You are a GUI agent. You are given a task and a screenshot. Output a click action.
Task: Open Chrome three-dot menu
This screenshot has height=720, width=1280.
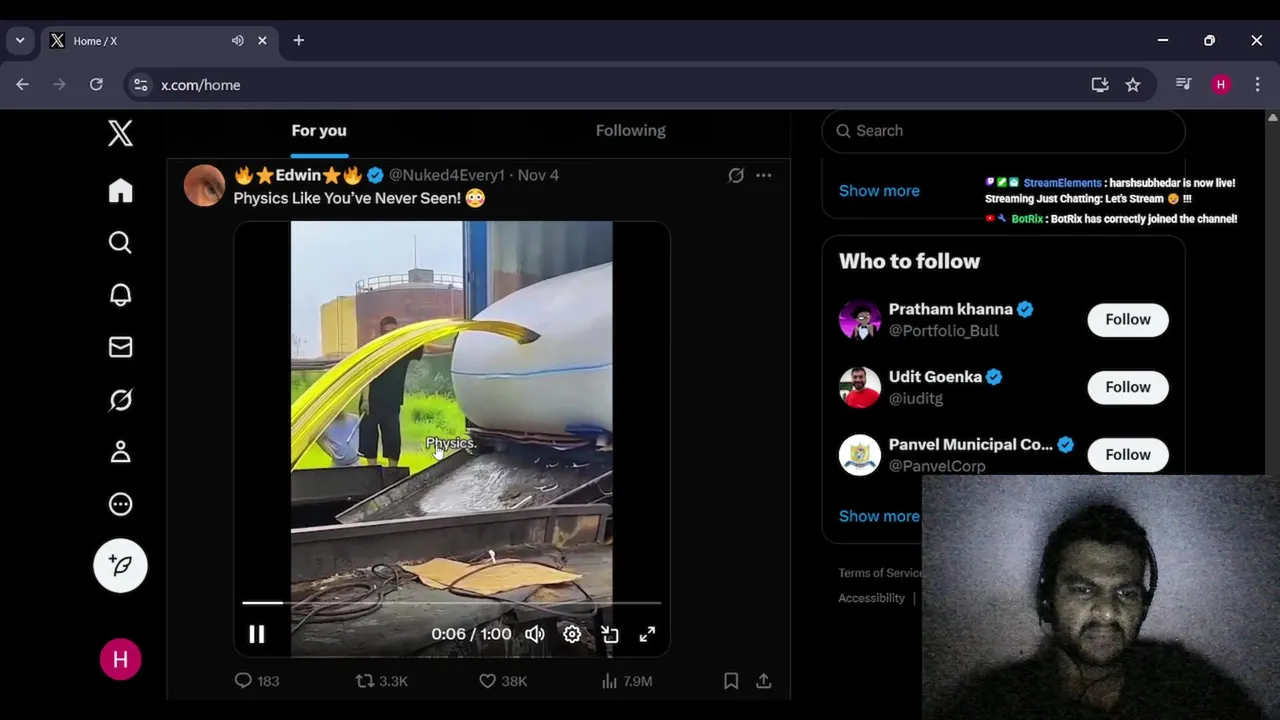click(x=1257, y=85)
